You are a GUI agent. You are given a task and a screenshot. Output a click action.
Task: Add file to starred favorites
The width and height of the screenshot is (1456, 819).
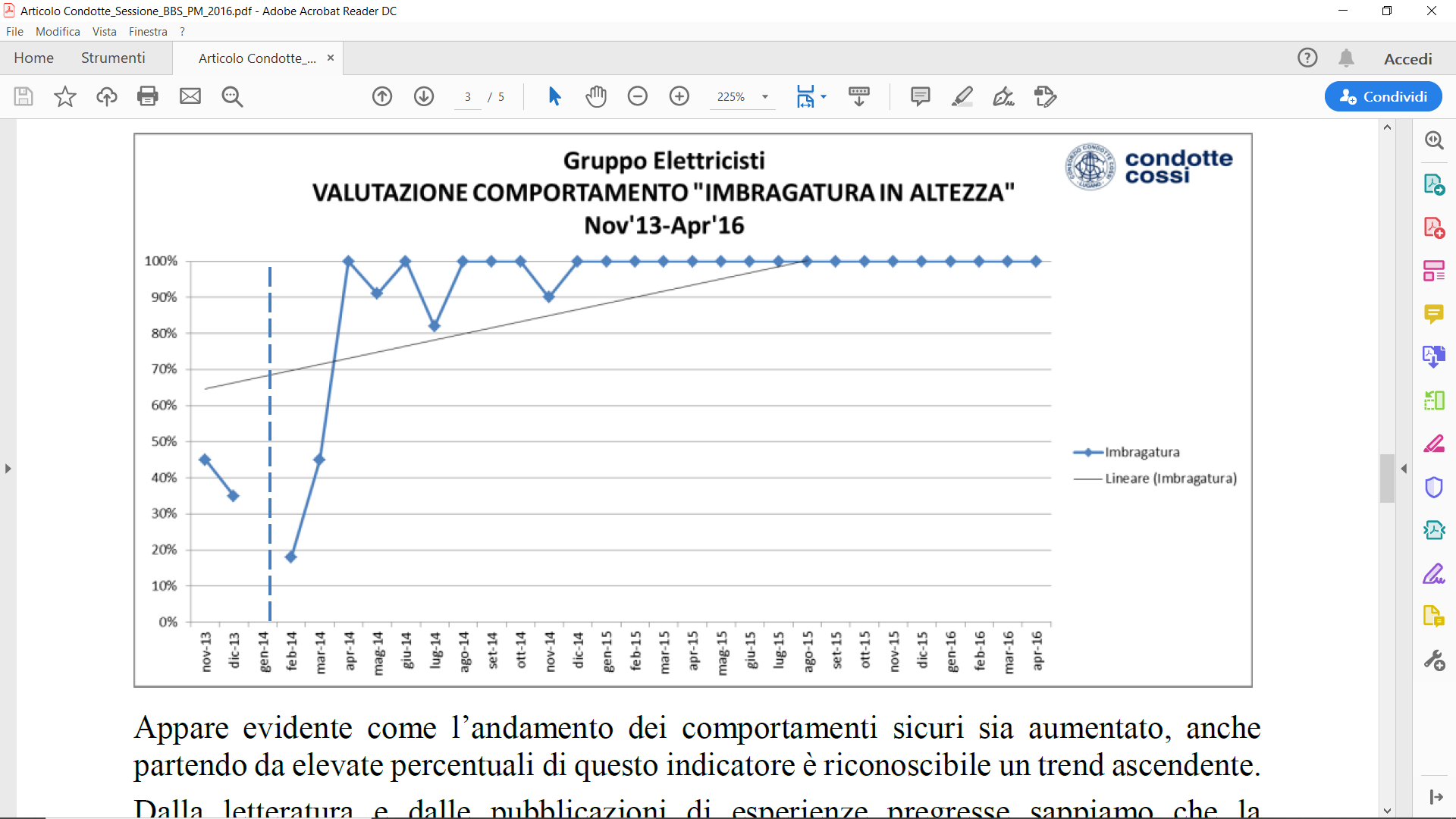point(65,96)
